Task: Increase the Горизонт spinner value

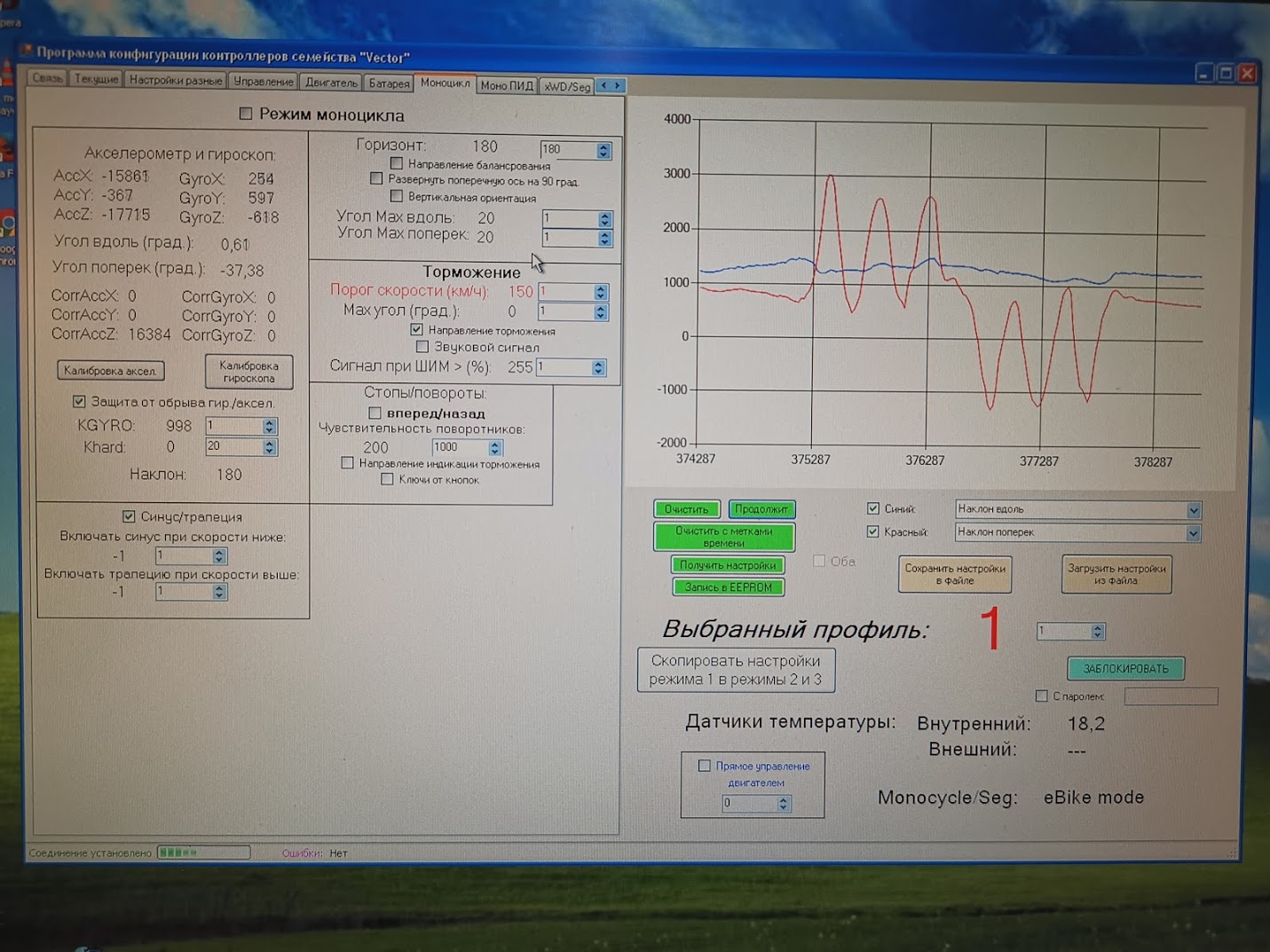Action: tap(603, 146)
